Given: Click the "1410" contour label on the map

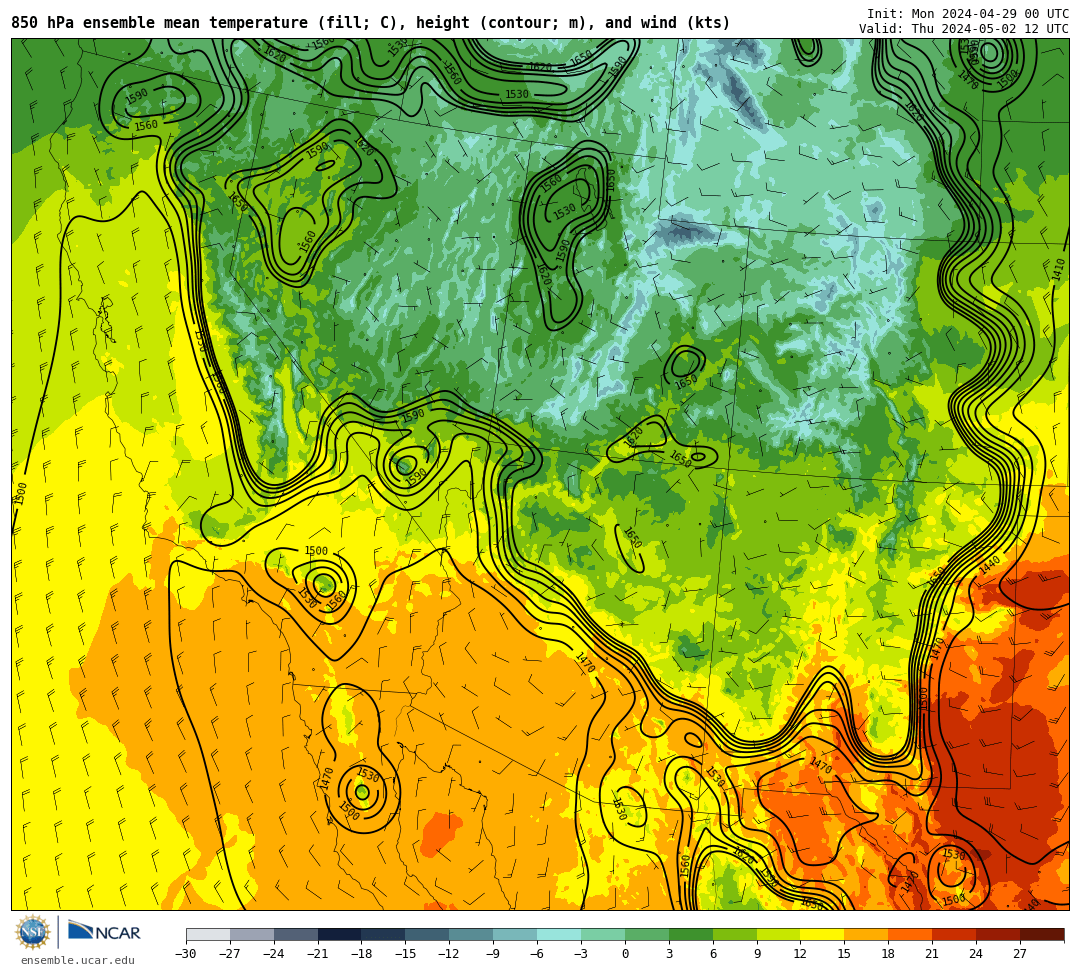Looking at the screenshot, I should click(1059, 269).
